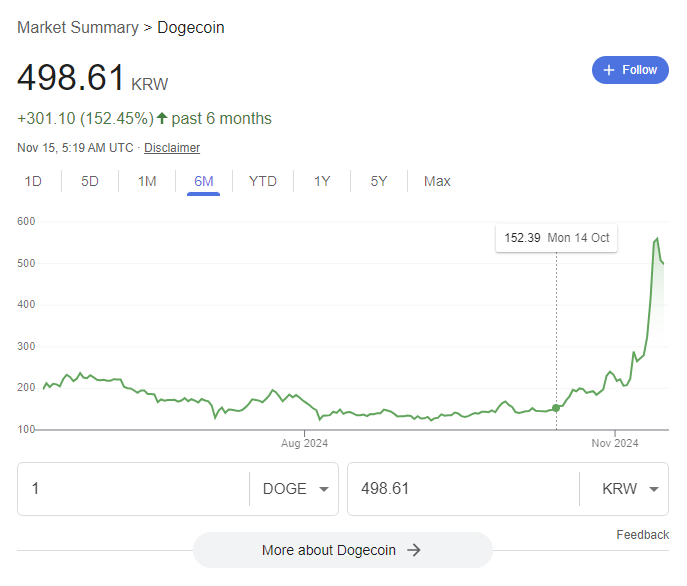This screenshot has height=586, width=687.
Task: Choose the 1M chart range
Action: pyautogui.click(x=147, y=181)
